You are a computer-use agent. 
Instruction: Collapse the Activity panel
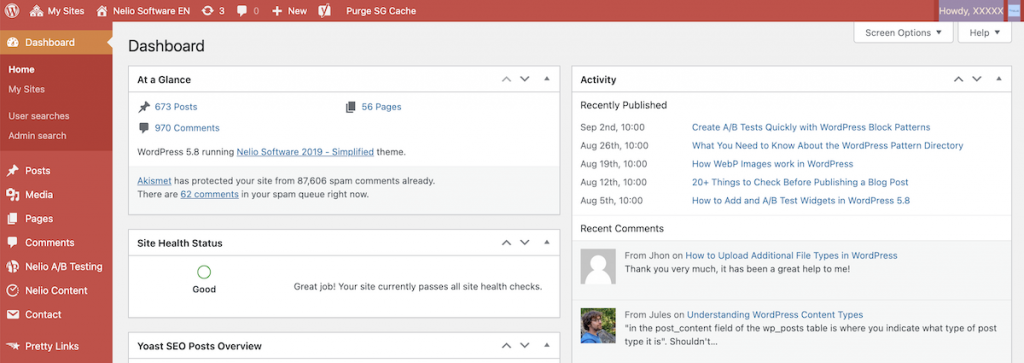click(999, 79)
